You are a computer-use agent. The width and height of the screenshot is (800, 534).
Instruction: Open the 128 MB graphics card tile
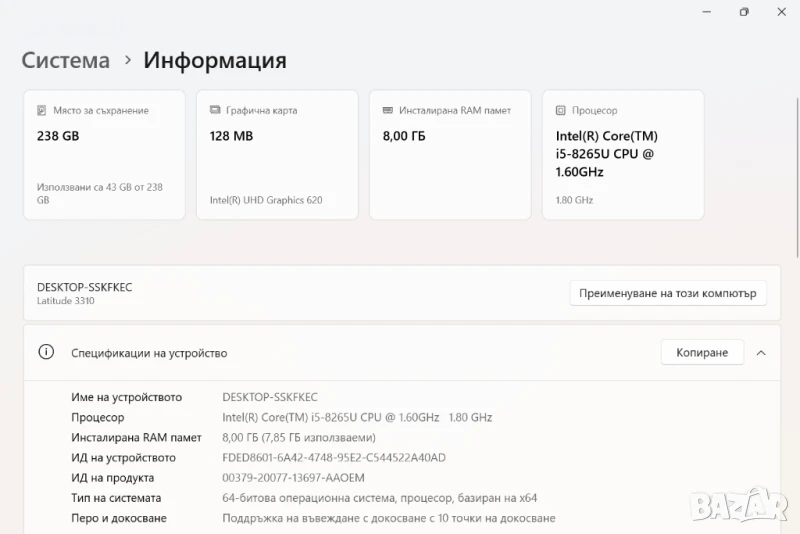pos(277,155)
